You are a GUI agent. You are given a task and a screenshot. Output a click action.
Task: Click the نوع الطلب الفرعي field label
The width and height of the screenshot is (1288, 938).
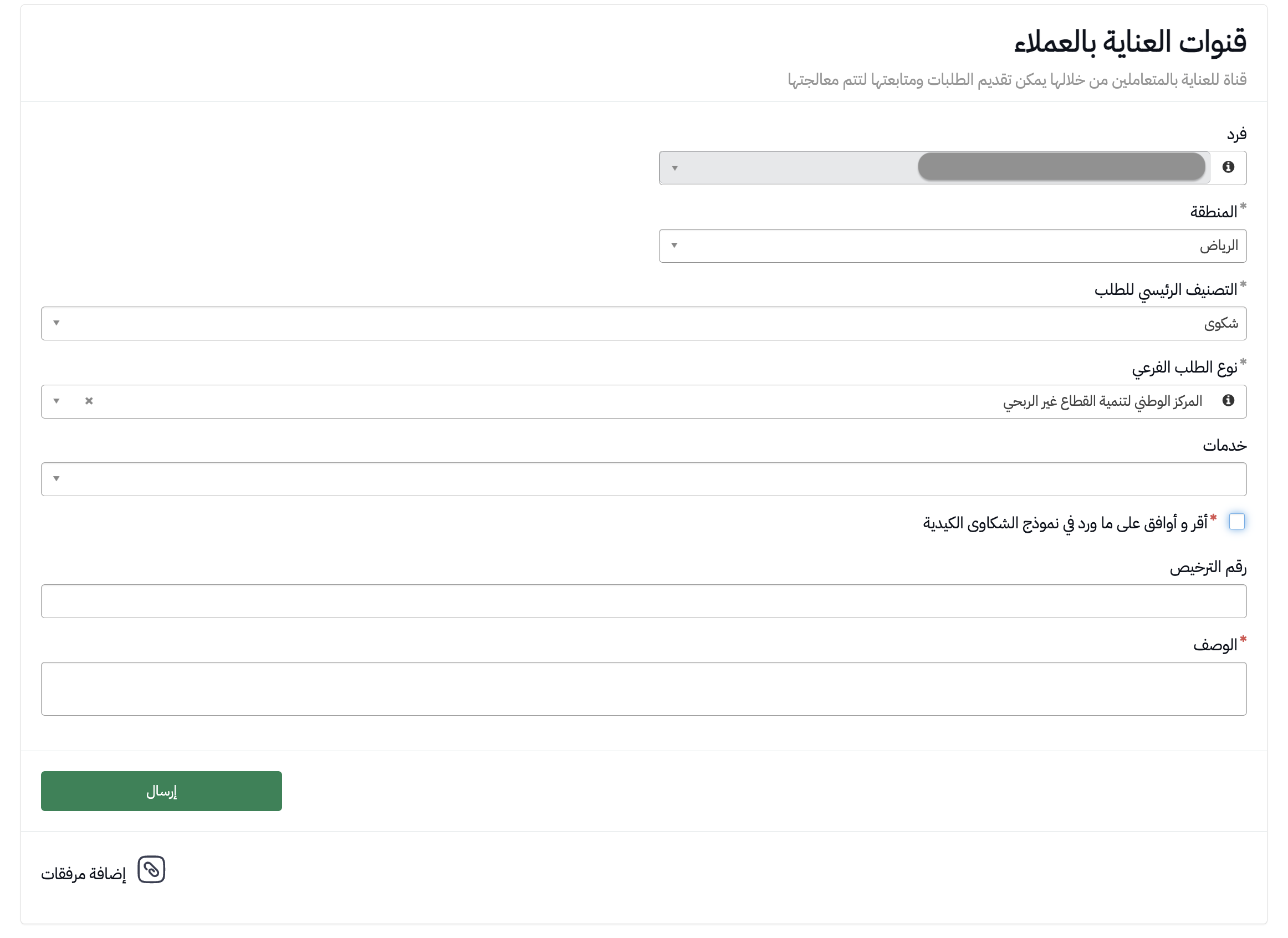click(1187, 366)
